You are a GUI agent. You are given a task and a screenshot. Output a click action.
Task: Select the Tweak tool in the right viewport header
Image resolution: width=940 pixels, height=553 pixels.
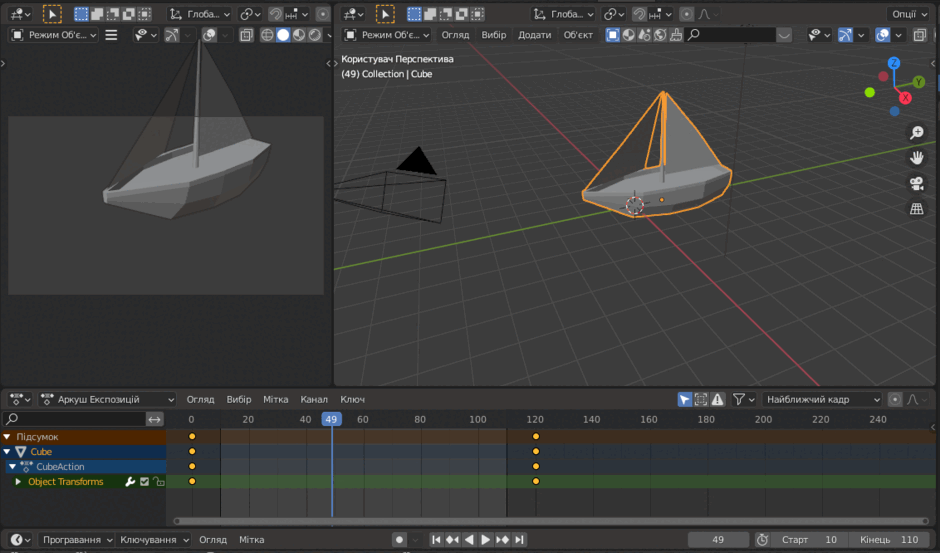click(x=385, y=14)
